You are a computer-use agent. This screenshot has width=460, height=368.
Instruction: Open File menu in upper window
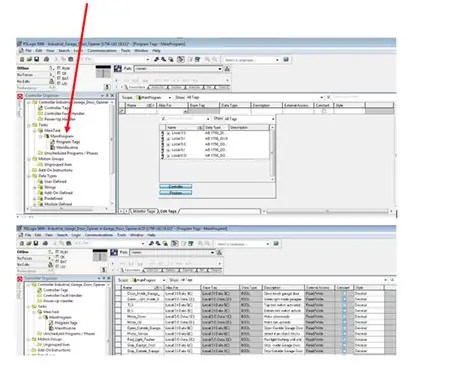[x=29, y=51]
